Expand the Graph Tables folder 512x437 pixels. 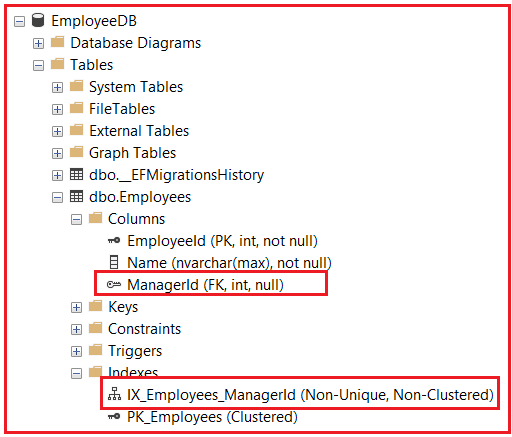[x=57, y=154]
